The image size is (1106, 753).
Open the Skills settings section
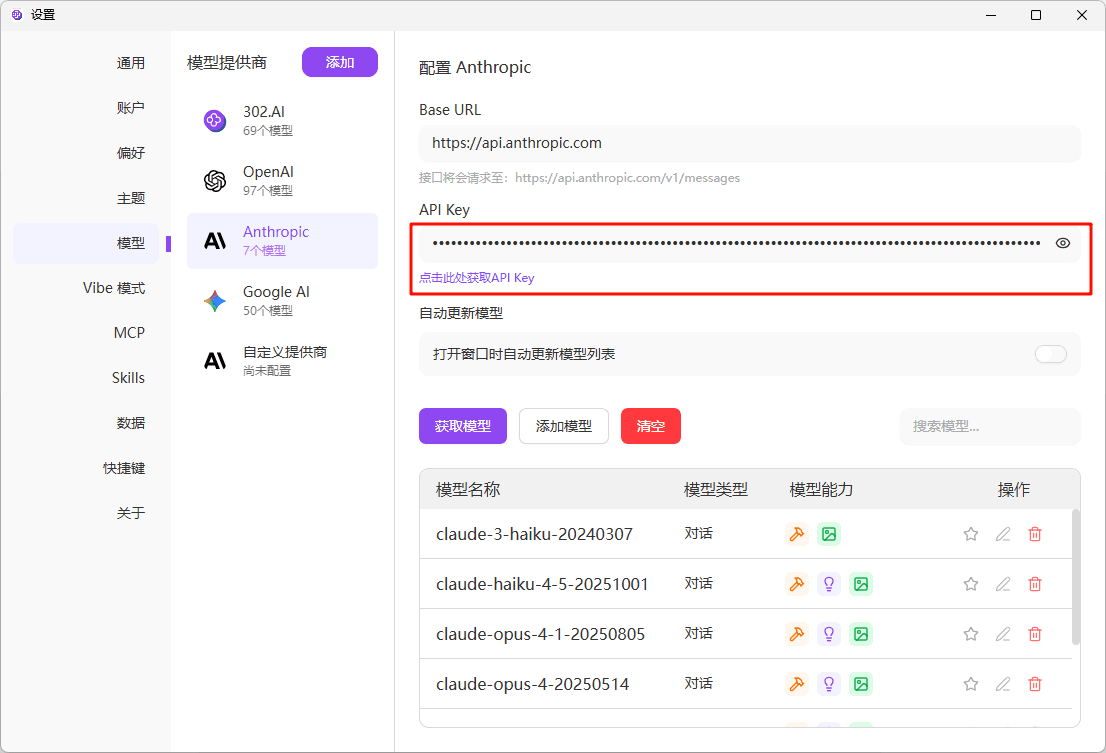[128, 378]
